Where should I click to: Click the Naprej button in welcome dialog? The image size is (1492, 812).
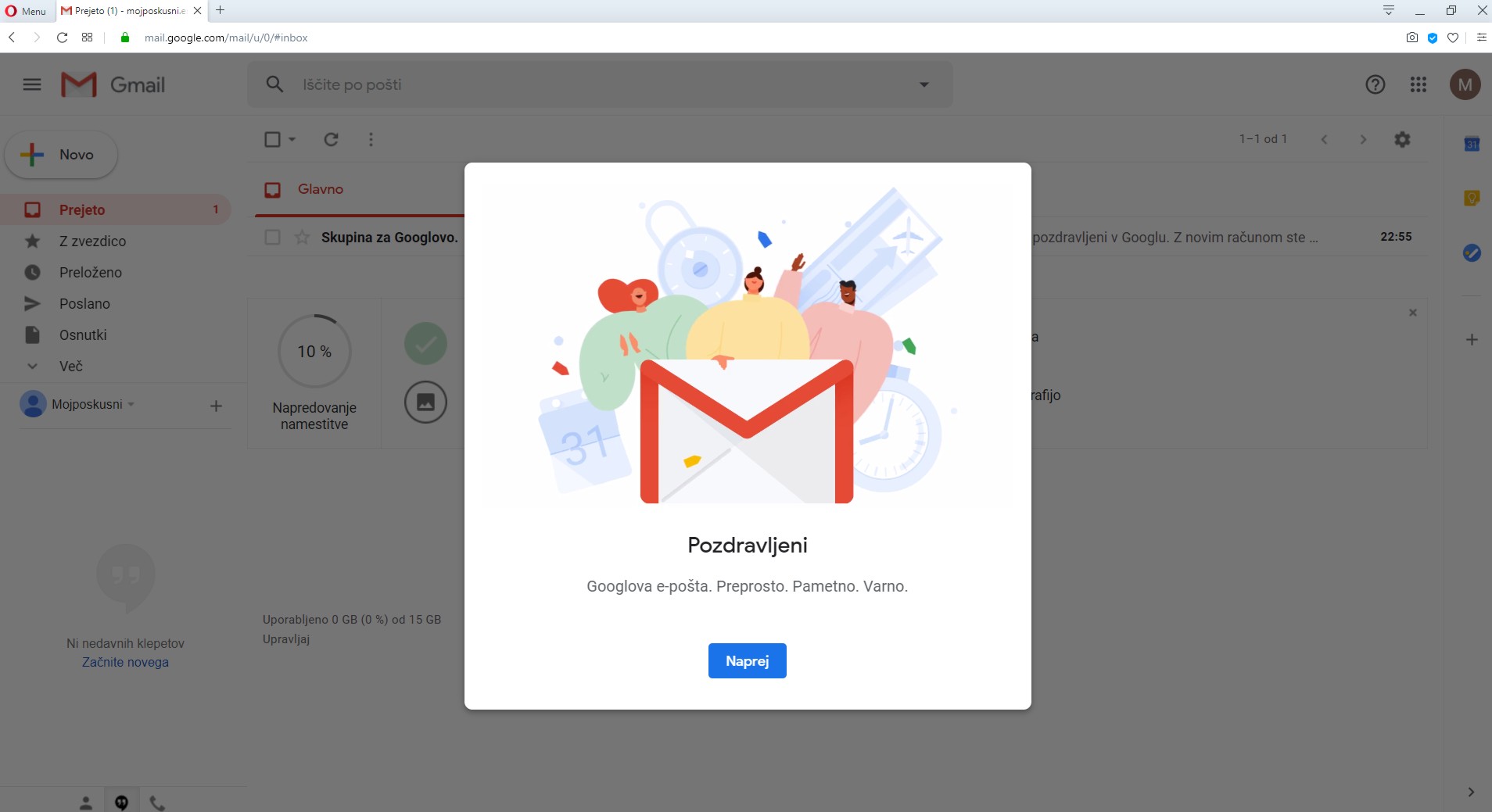point(747,660)
